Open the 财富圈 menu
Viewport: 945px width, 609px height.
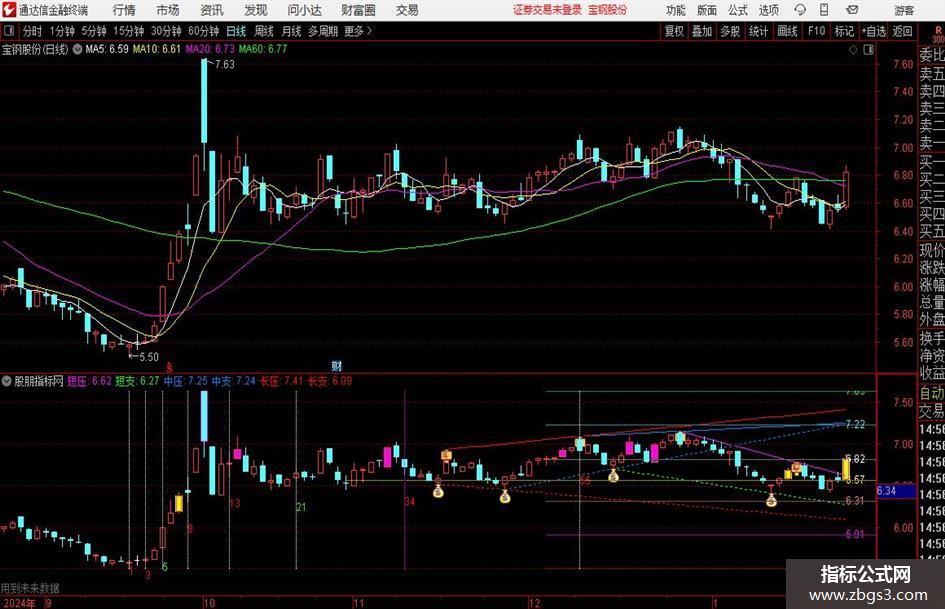pyautogui.click(x=358, y=10)
